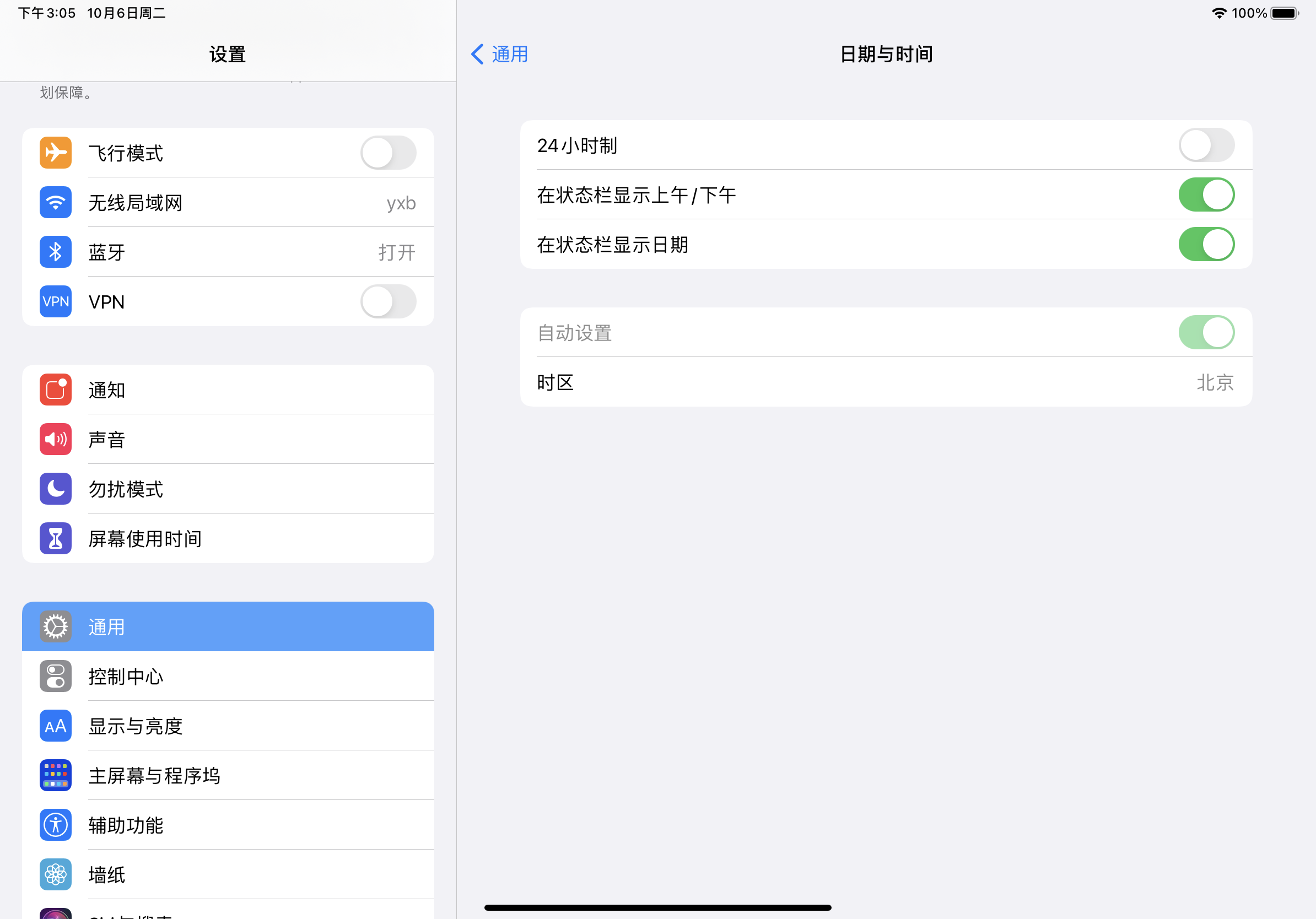Tap the Airplane Mode orange icon

pos(56,153)
